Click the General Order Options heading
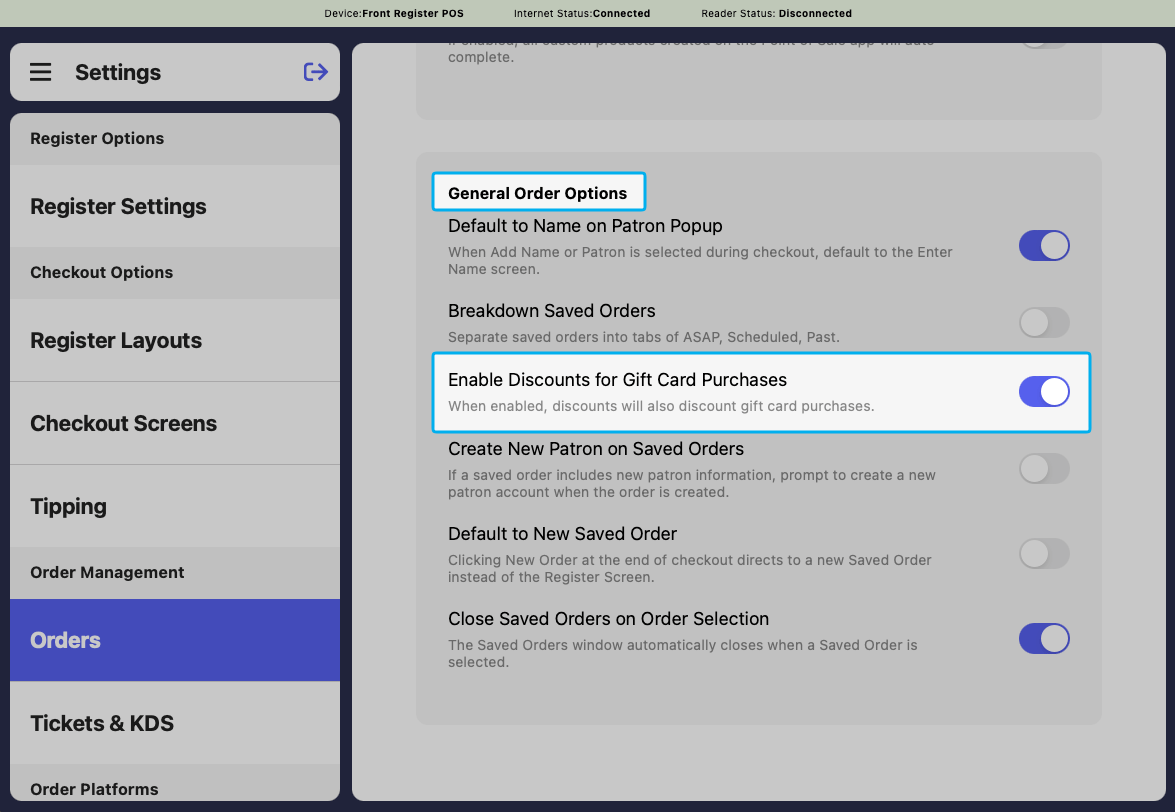The height and width of the screenshot is (812, 1175). pos(537,193)
